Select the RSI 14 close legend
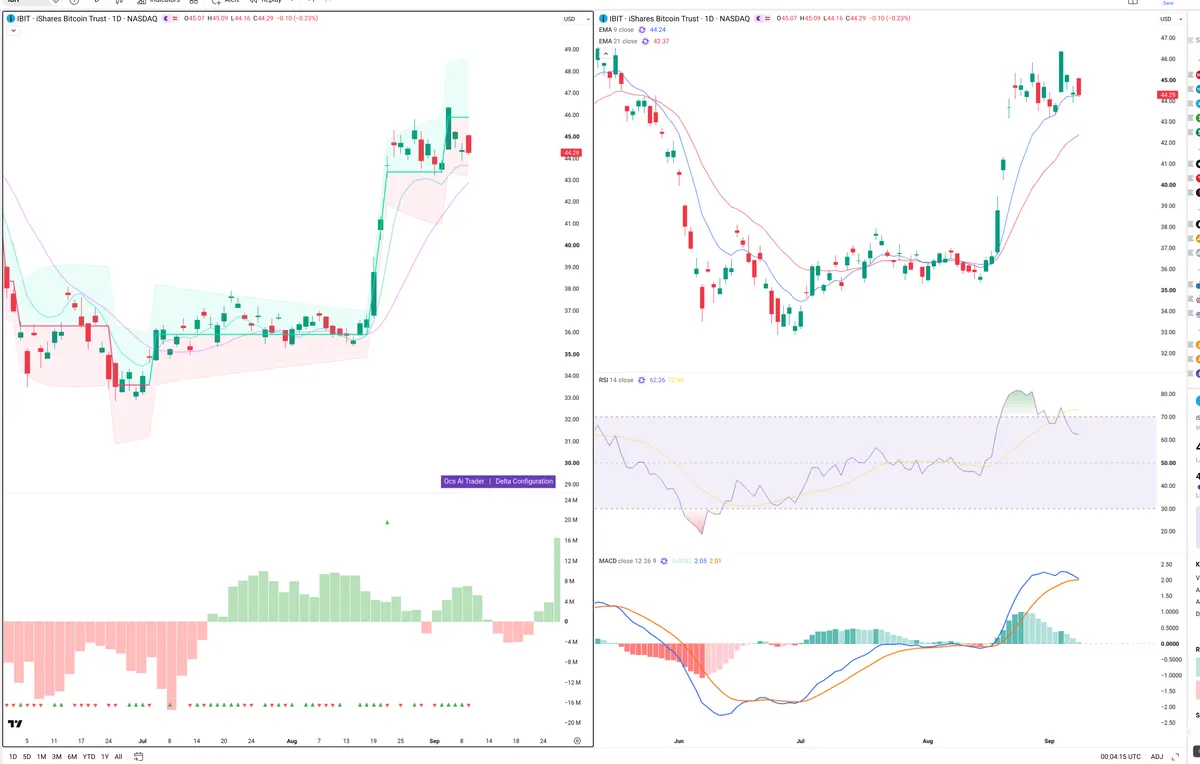Image resolution: width=1200 pixels, height=764 pixels. pyautogui.click(x=616, y=380)
